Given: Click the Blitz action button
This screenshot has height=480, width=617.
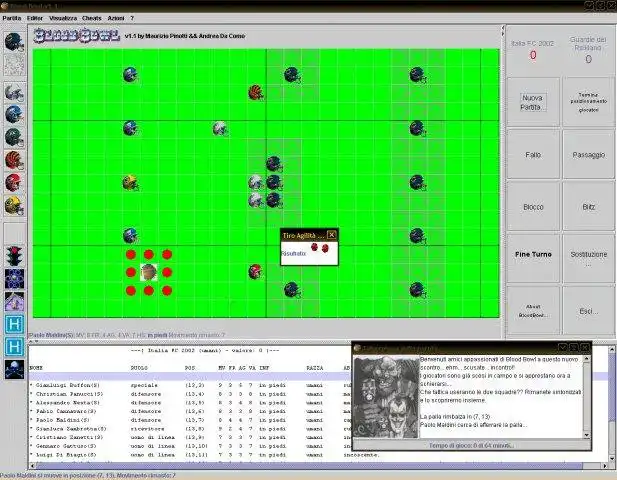Looking at the screenshot, I should pyautogui.click(x=589, y=207).
